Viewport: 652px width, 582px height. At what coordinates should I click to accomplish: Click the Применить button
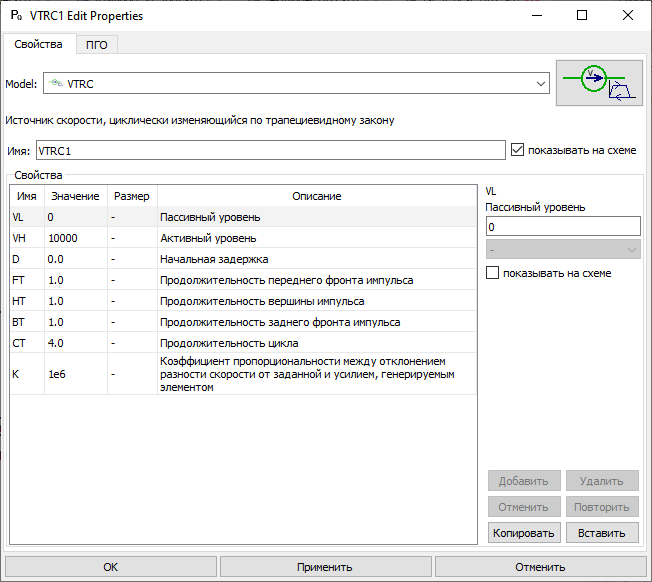click(325, 567)
